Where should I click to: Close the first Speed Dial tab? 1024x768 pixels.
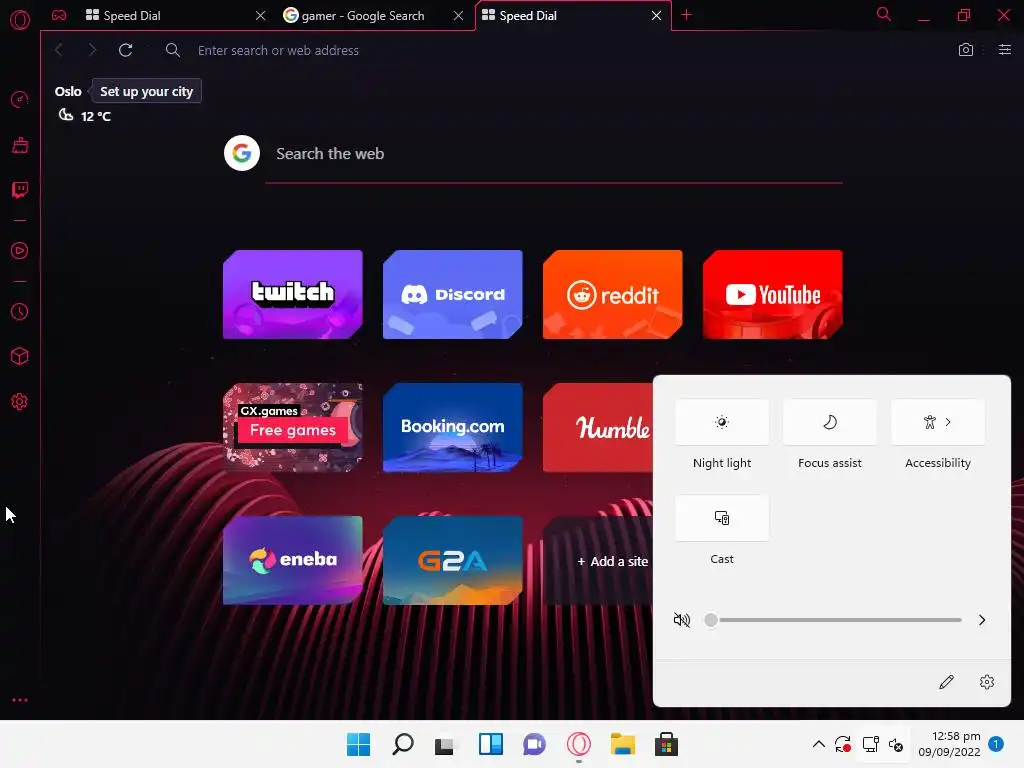(261, 15)
